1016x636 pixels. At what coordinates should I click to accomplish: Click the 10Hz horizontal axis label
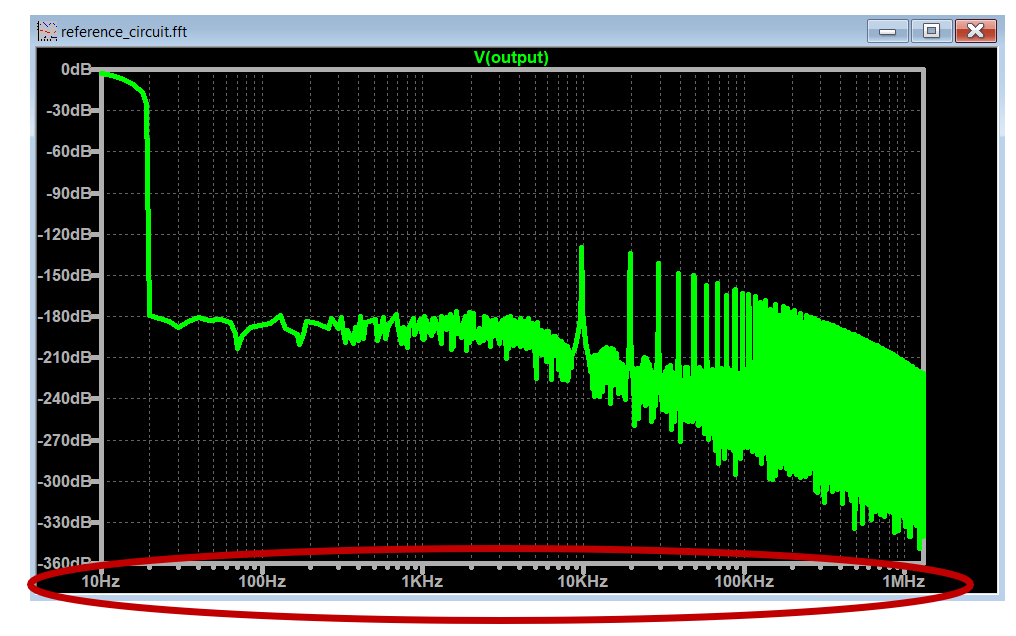(x=101, y=581)
